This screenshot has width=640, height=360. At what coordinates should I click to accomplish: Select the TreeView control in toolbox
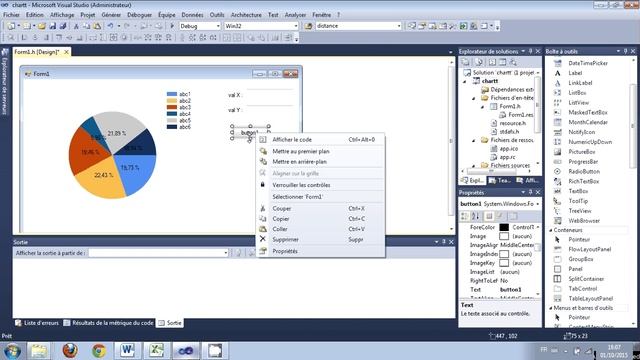tap(580, 211)
